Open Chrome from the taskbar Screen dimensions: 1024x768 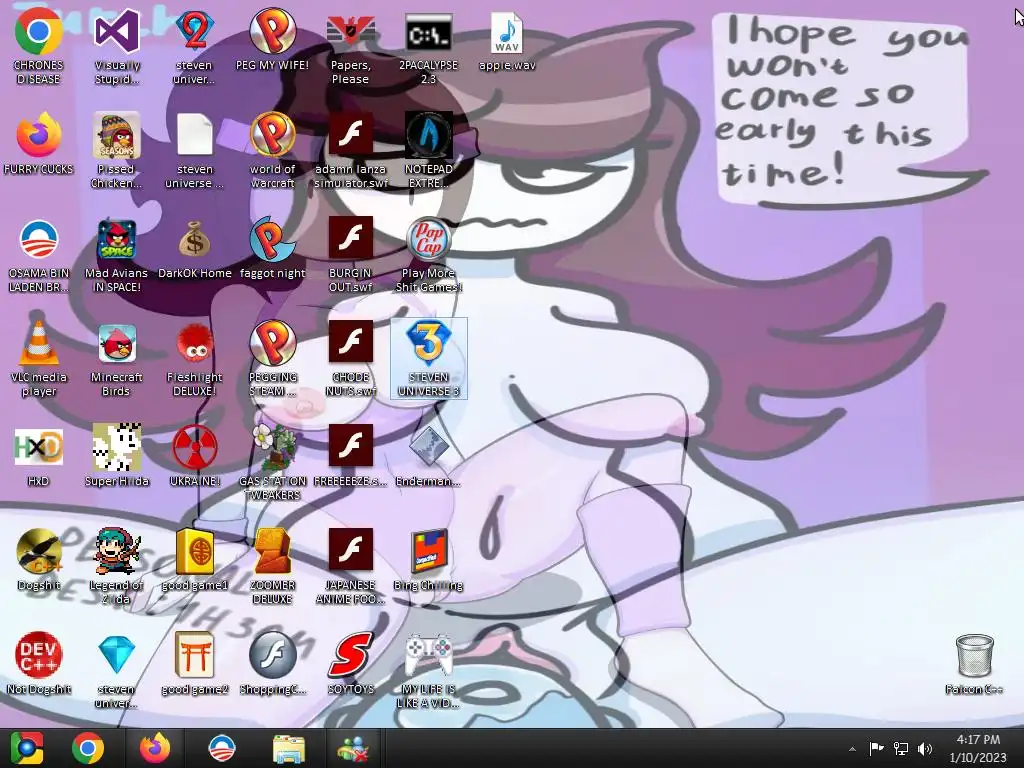pos(88,748)
